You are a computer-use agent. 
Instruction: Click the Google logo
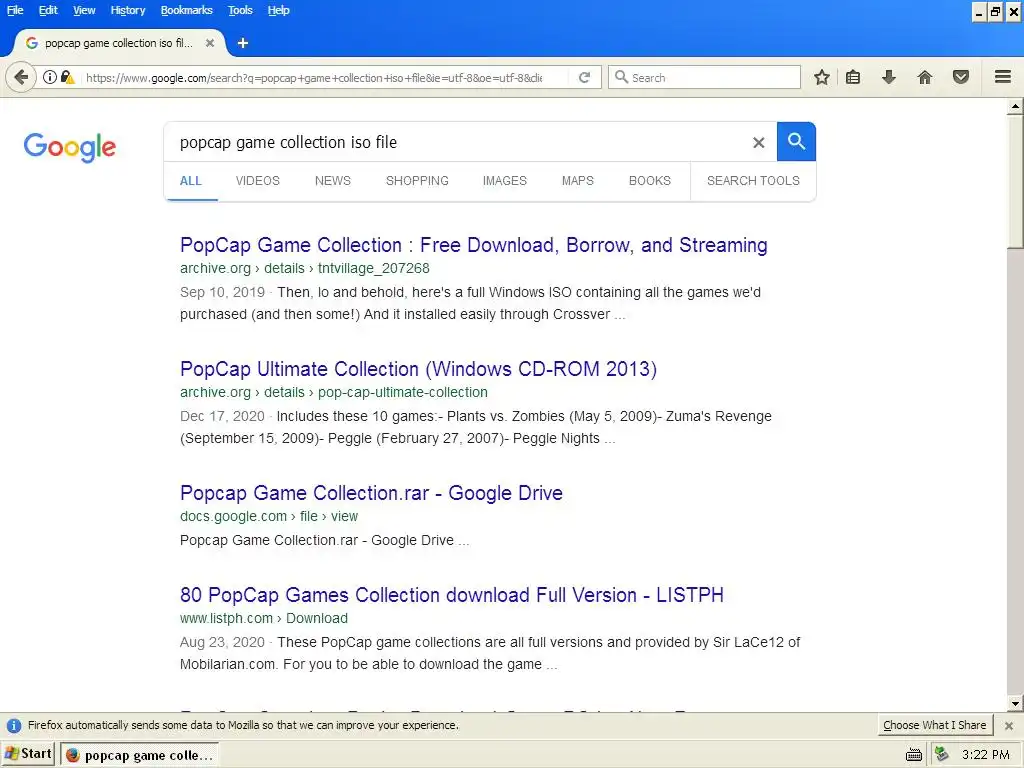pyautogui.click(x=70, y=147)
